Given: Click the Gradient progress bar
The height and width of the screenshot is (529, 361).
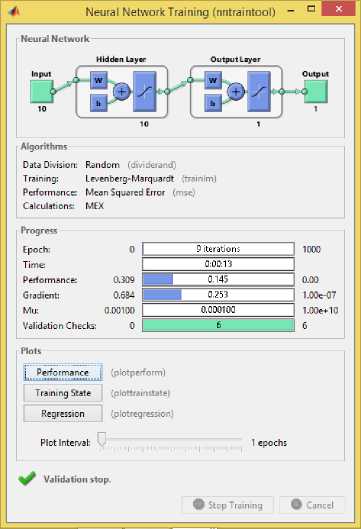Looking at the screenshot, I should tap(218, 295).
